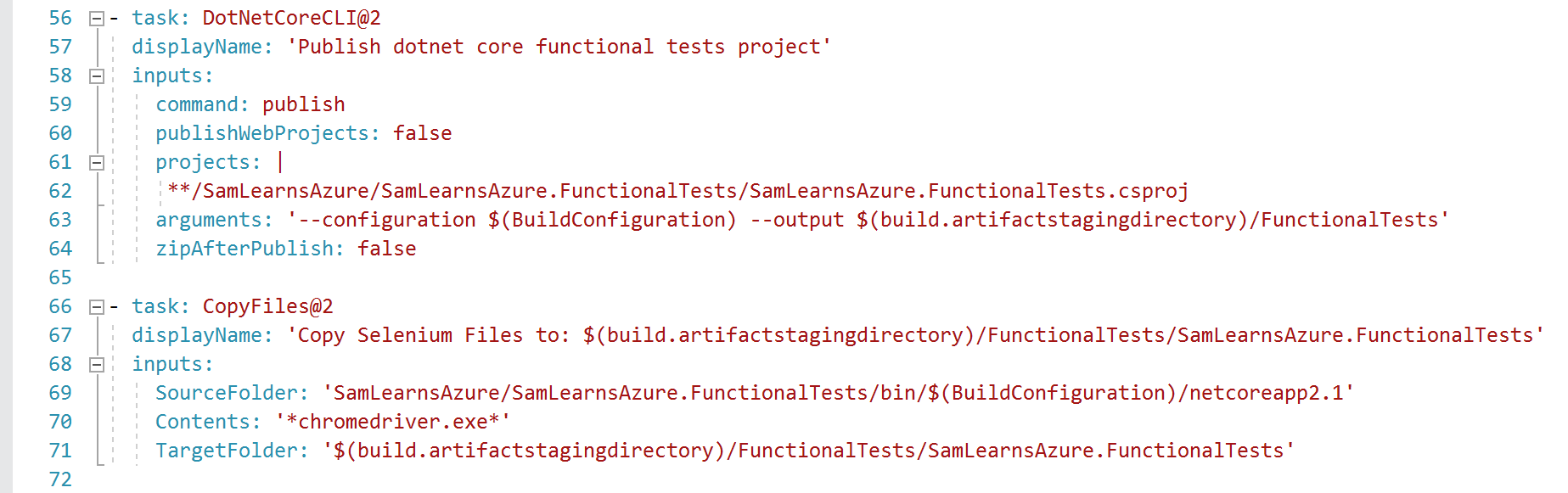Click the SourceFolder key
1568x493 pixels.
pyautogui.click(x=226, y=393)
